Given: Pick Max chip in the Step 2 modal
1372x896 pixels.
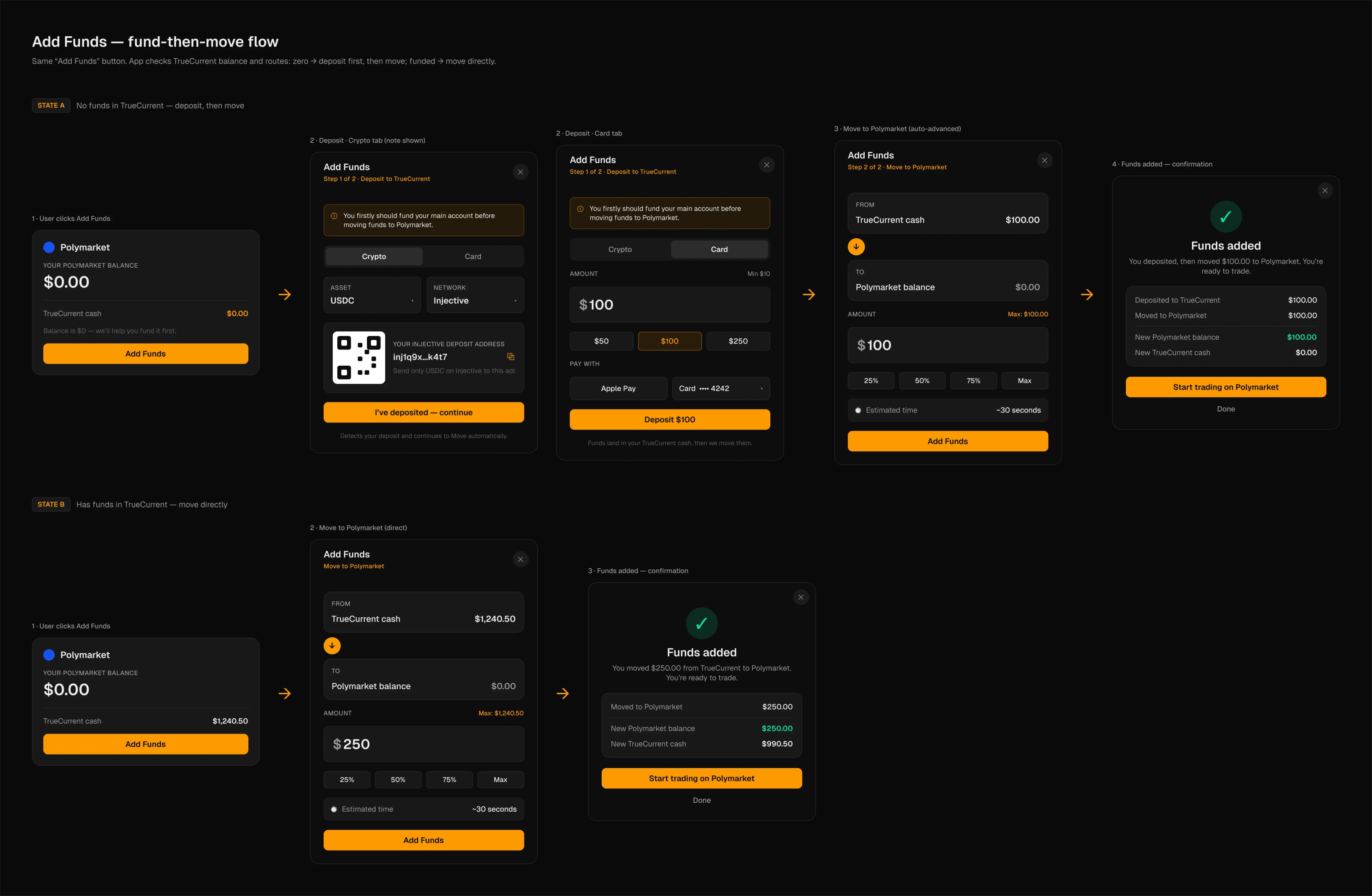Looking at the screenshot, I should pos(1024,381).
